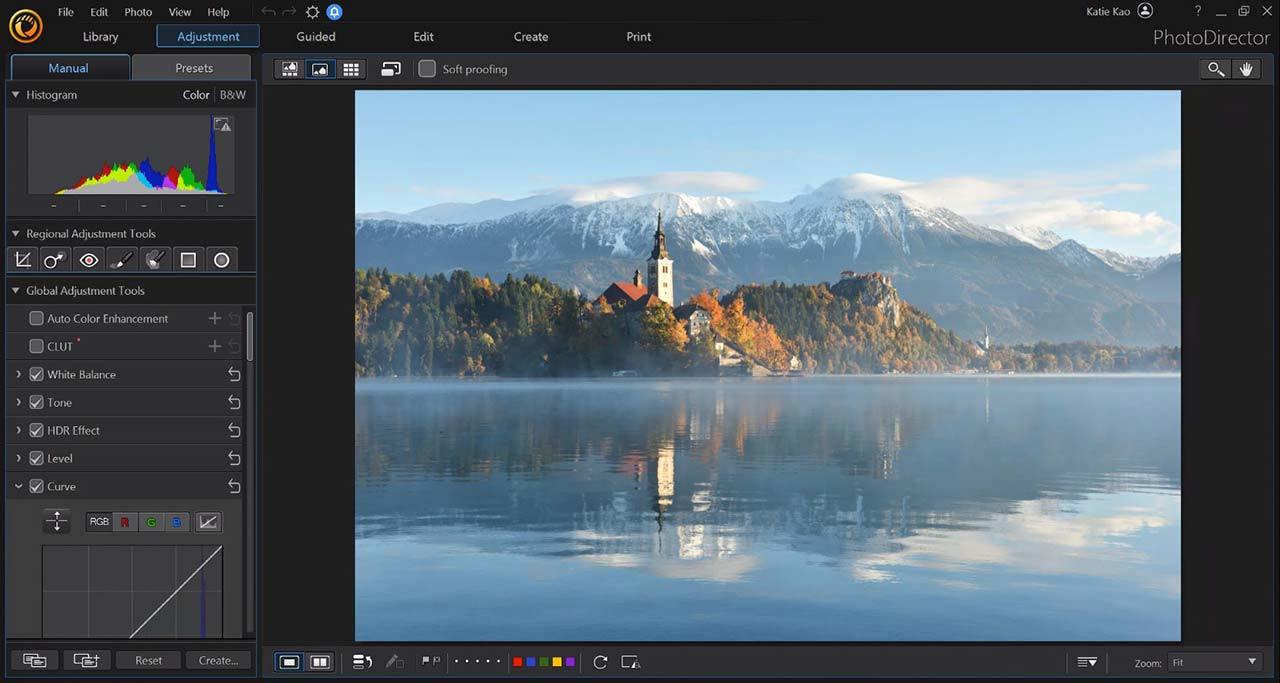The height and width of the screenshot is (683, 1280).
Task: Click the rotate photo icon
Action: coord(600,662)
